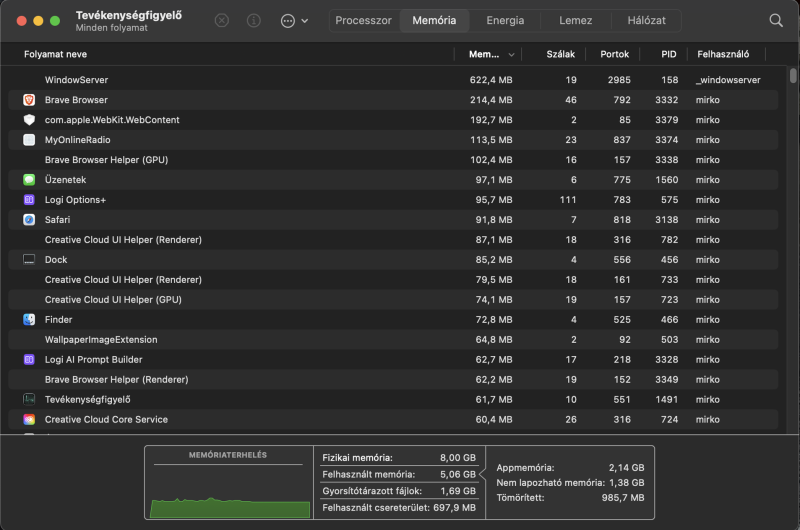Click the Nem lapozható memória 1,38 GB entry
800x530 pixels.
(x=570, y=483)
